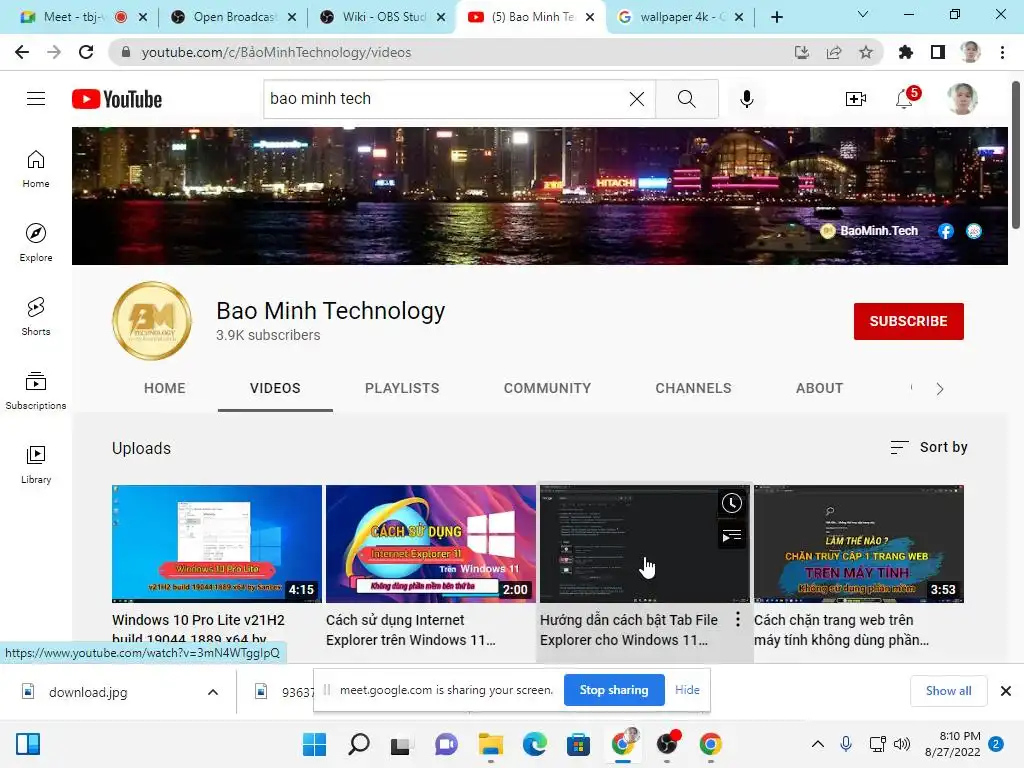Image resolution: width=1024 pixels, height=768 pixels.
Task: Open the three-dot menu for Tab File Explorer video
Action: point(738,619)
